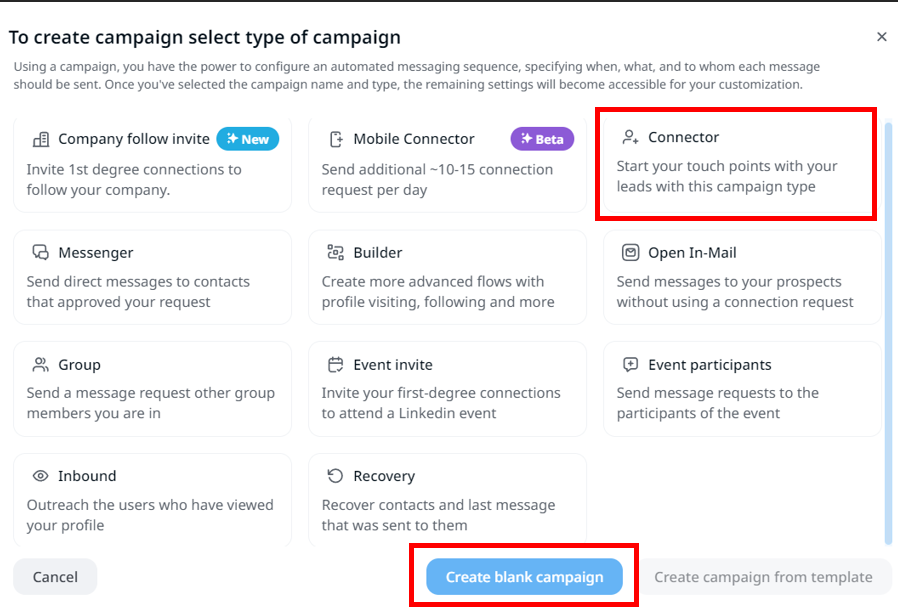Click the Inbound eye icon
The width and height of the screenshot is (898, 610).
(x=41, y=476)
